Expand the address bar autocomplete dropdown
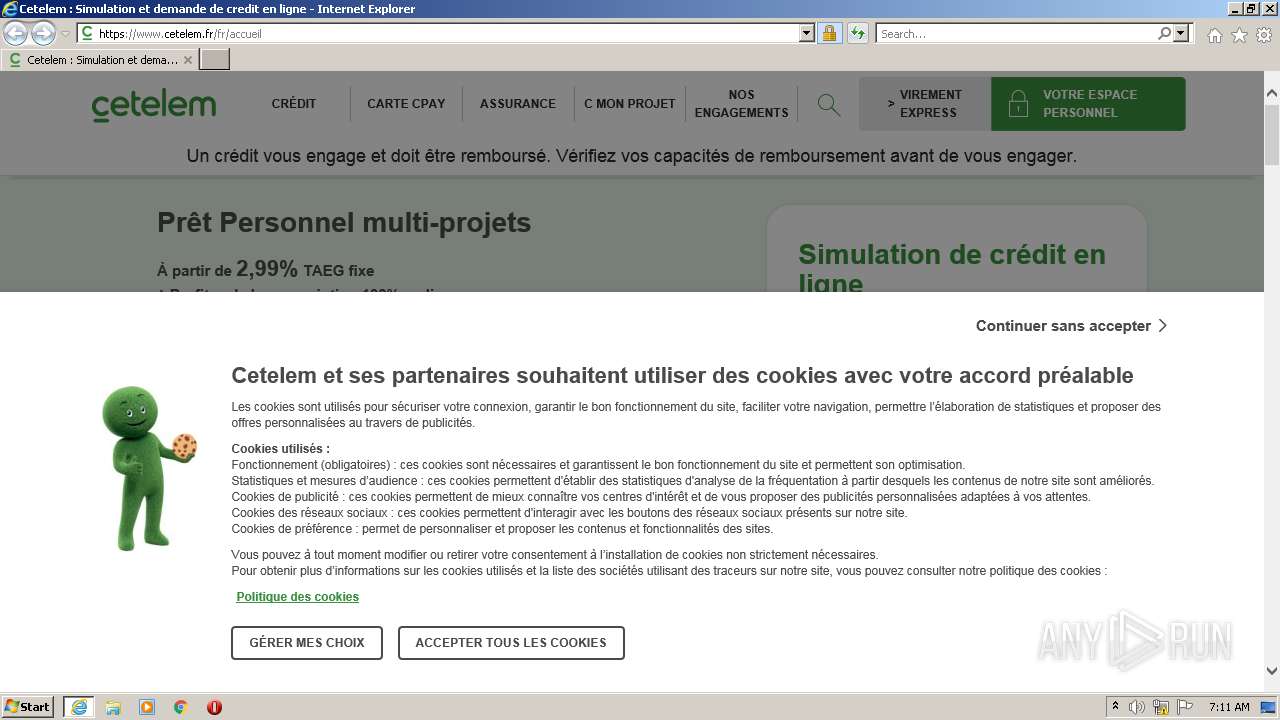1280x720 pixels. tap(807, 33)
